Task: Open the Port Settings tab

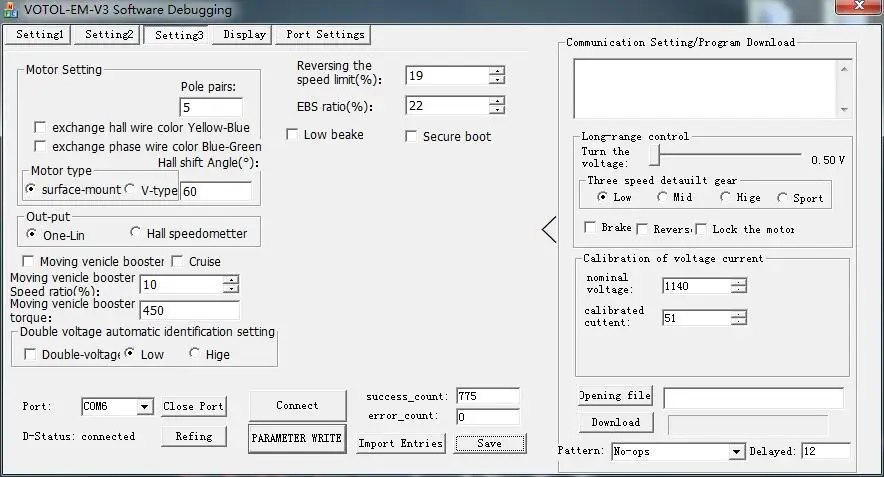Action: coord(325,34)
